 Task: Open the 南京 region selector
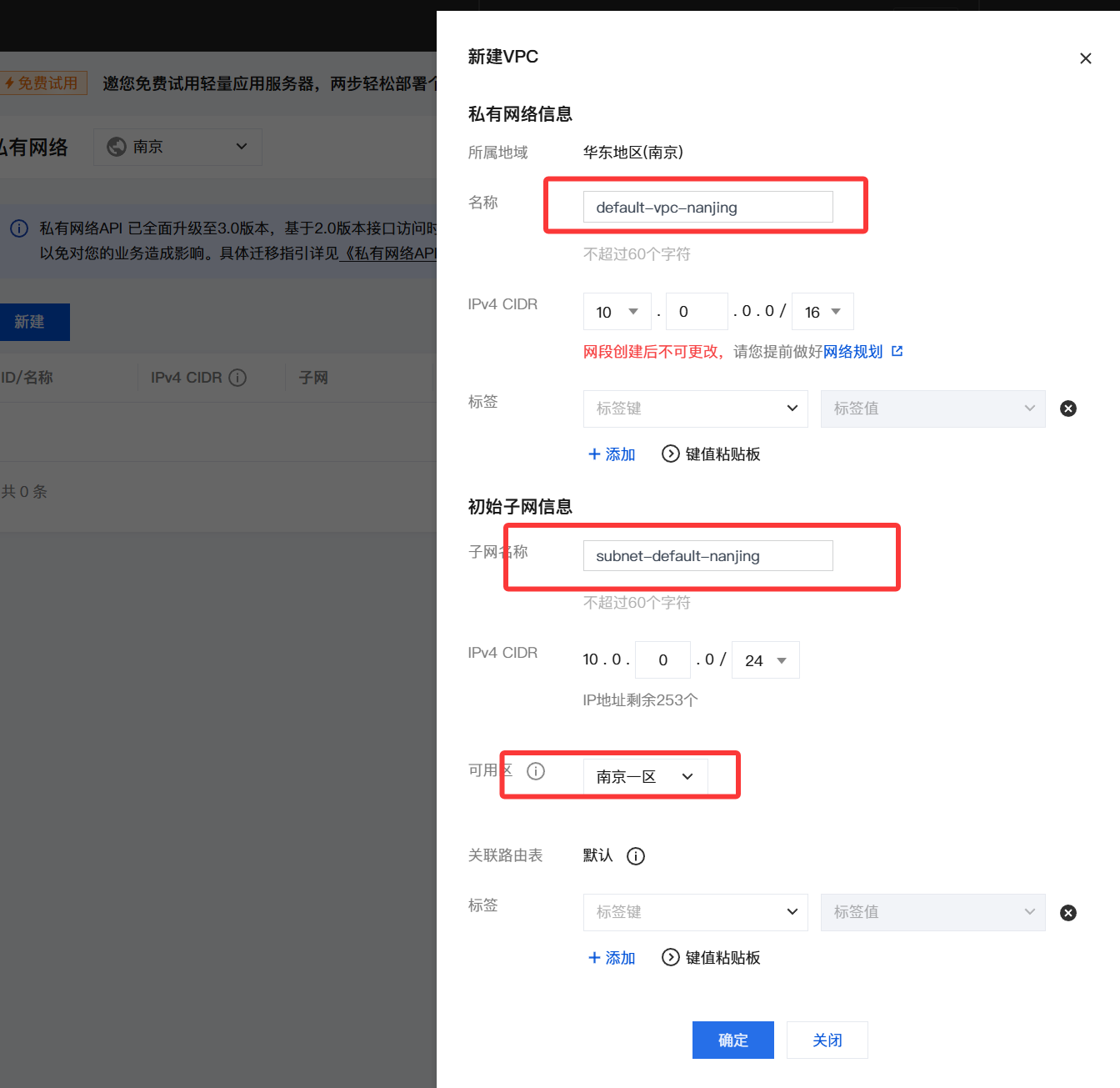click(177, 147)
